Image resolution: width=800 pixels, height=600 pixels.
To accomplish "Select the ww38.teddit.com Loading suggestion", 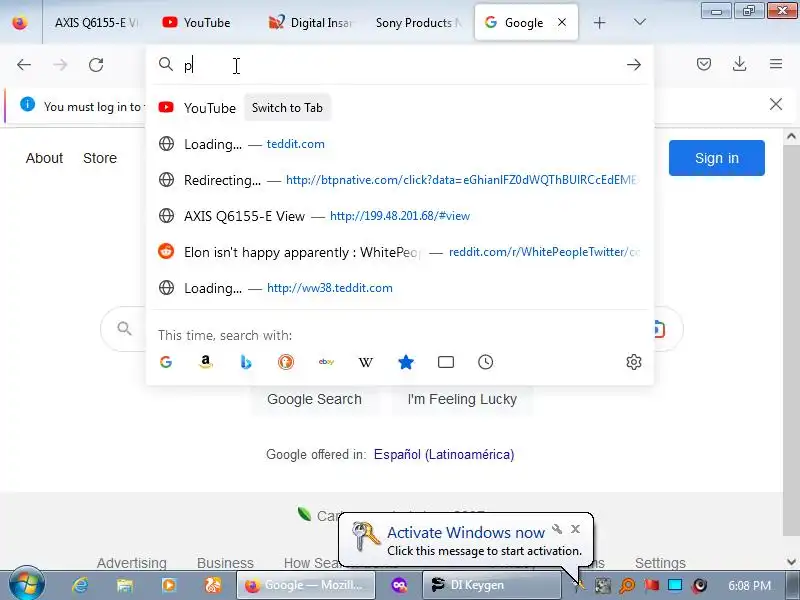I will 399,288.
